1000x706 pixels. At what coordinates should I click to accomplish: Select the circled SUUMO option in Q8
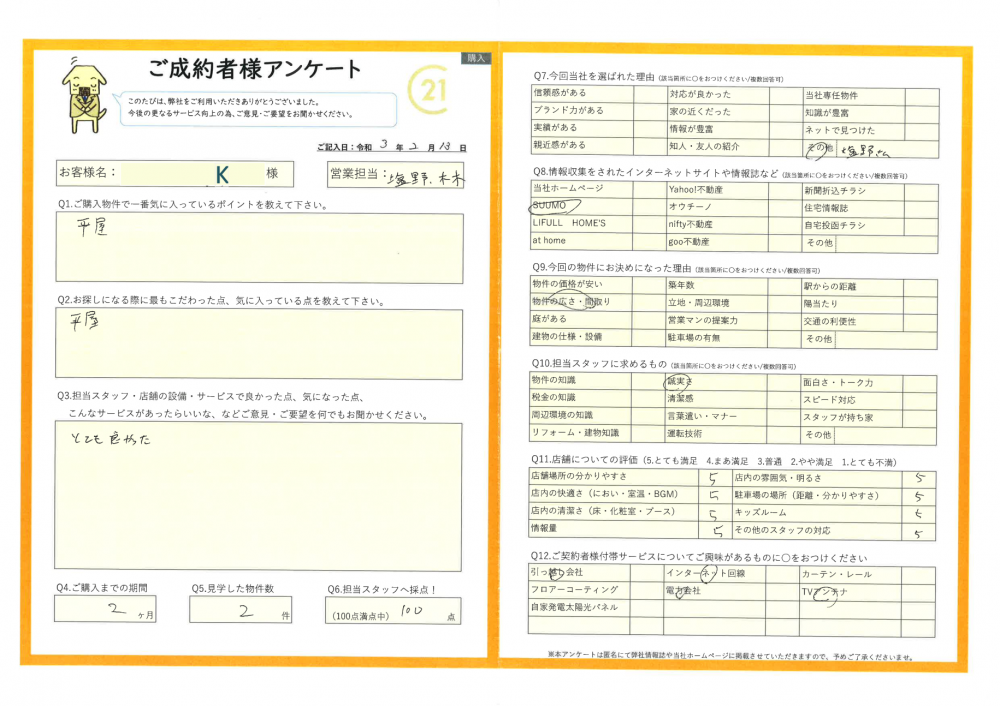549,206
